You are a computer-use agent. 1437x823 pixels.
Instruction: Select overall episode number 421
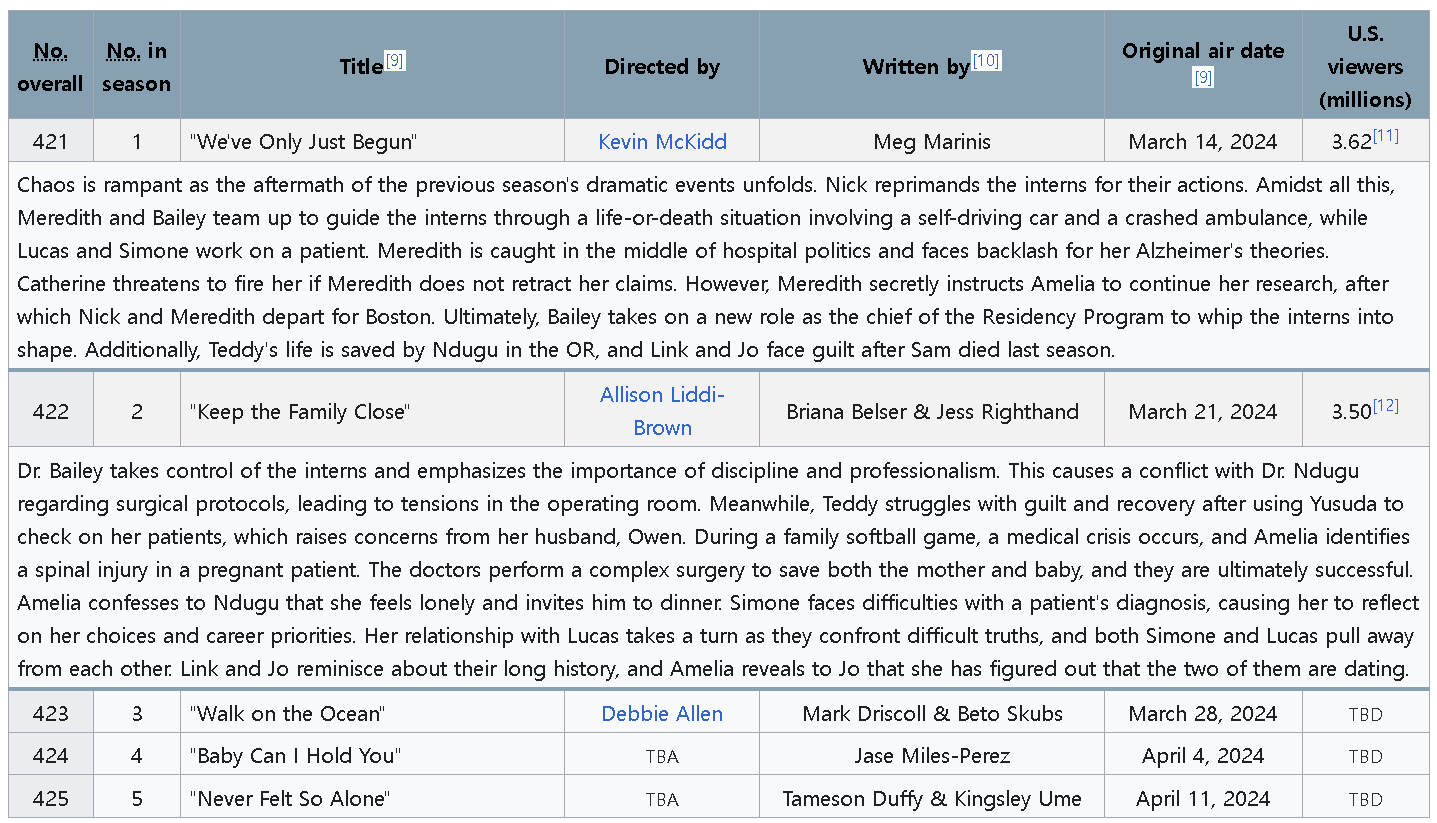click(50, 142)
